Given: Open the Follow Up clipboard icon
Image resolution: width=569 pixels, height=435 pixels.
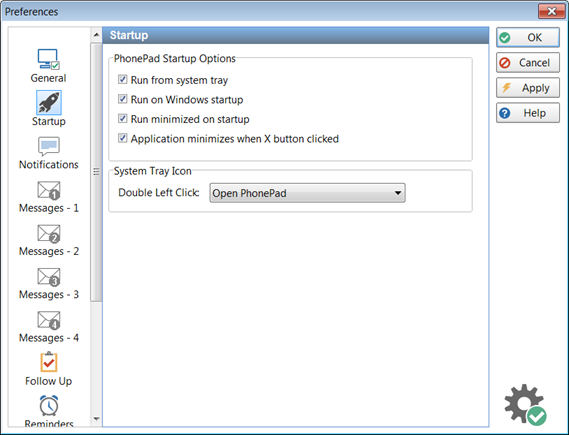Looking at the screenshot, I should tap(49, 362).
